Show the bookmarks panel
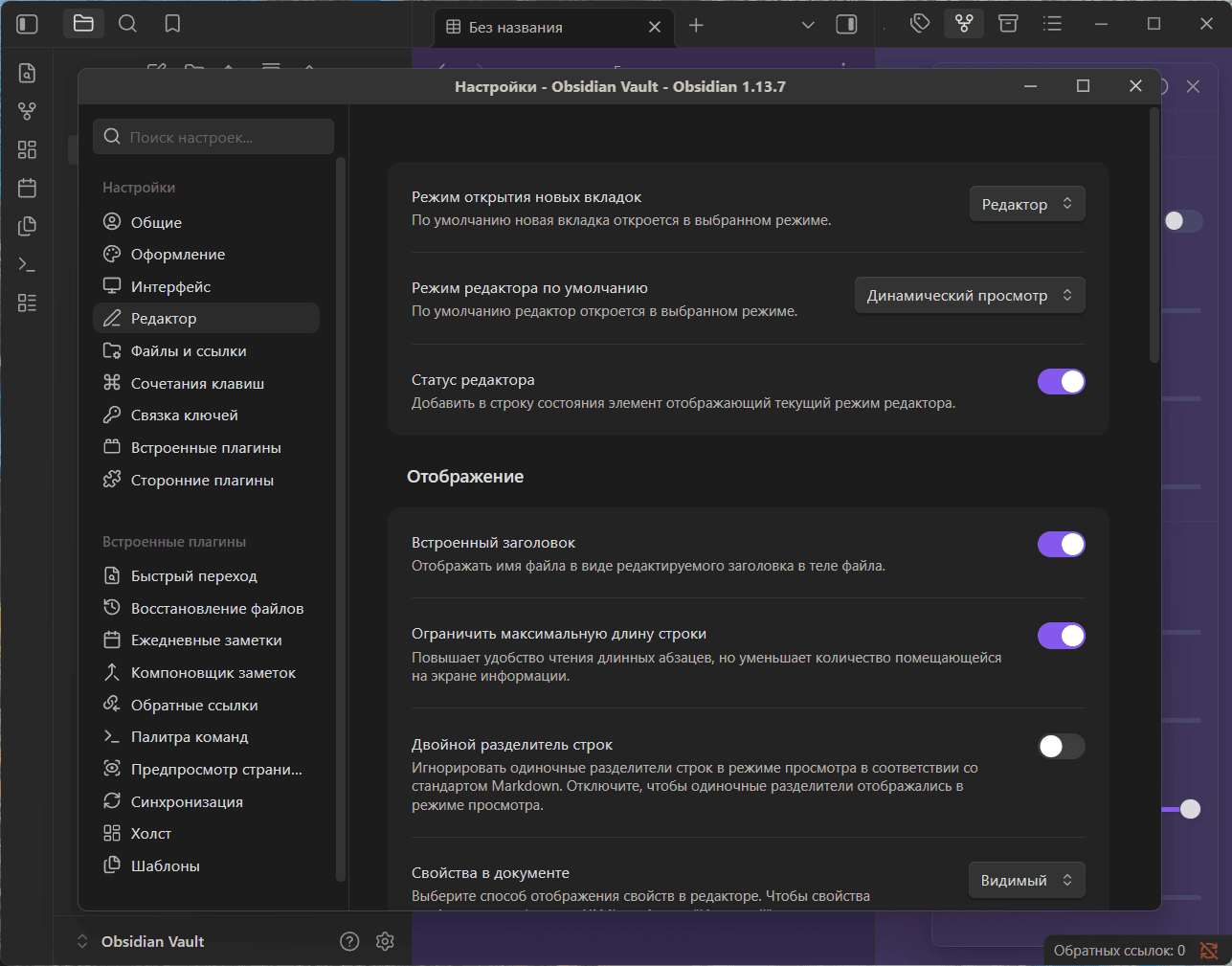Image resolution: width=1232 pixels, height=966 pixels. 172,24
